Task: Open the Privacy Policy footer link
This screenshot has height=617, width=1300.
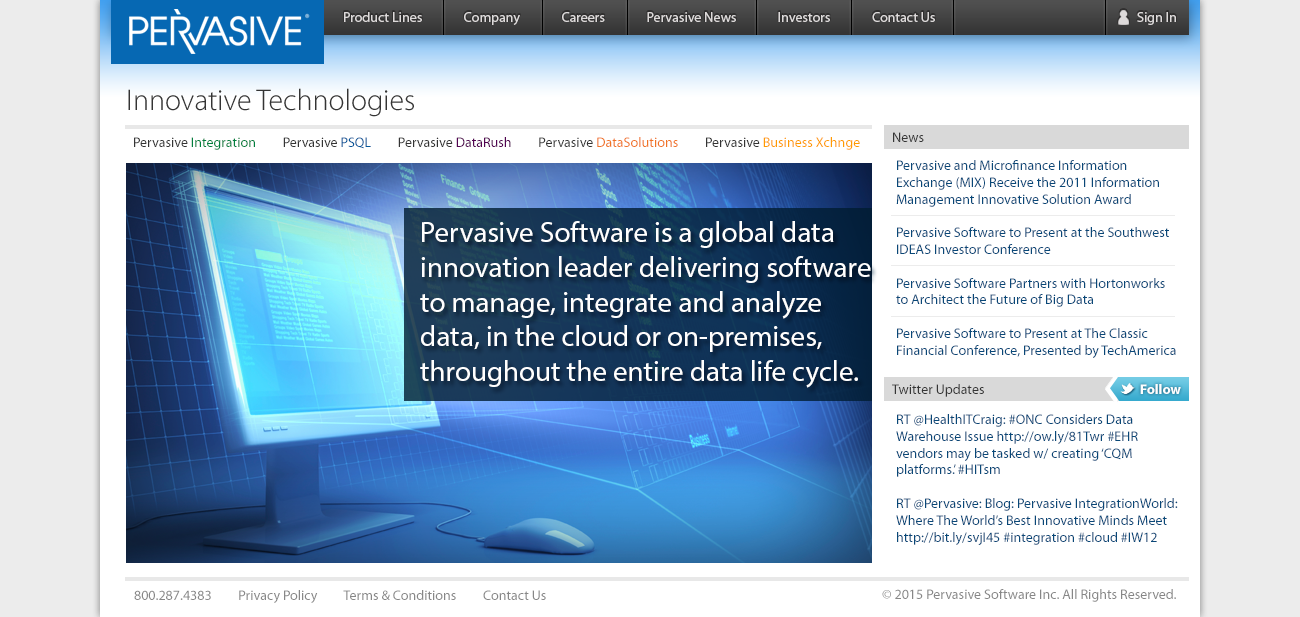Action: [277, 595]
